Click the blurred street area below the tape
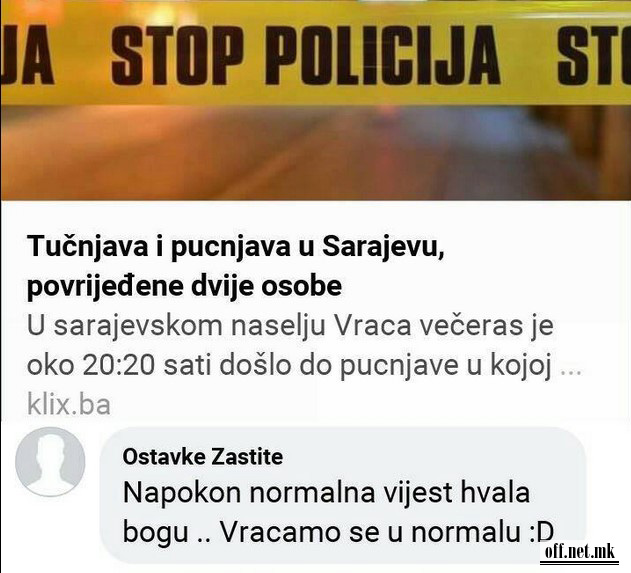Image resolution: width=631 pixels, height=573 pixels. pyautogui.click(x=316, y=153)
